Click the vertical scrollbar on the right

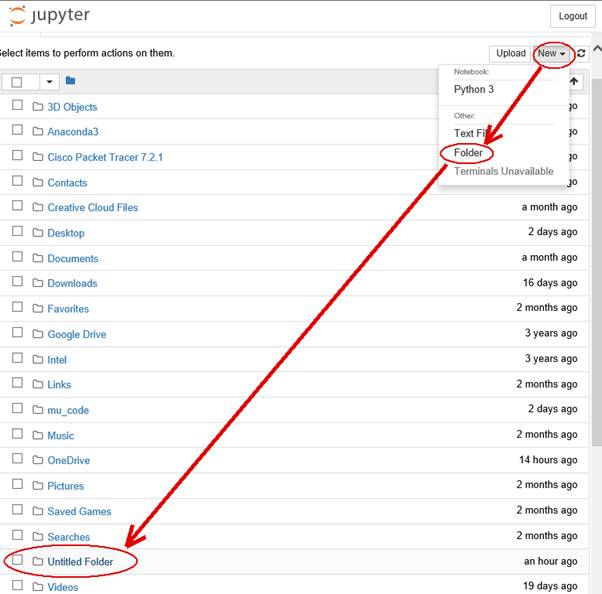coord(596,300)
